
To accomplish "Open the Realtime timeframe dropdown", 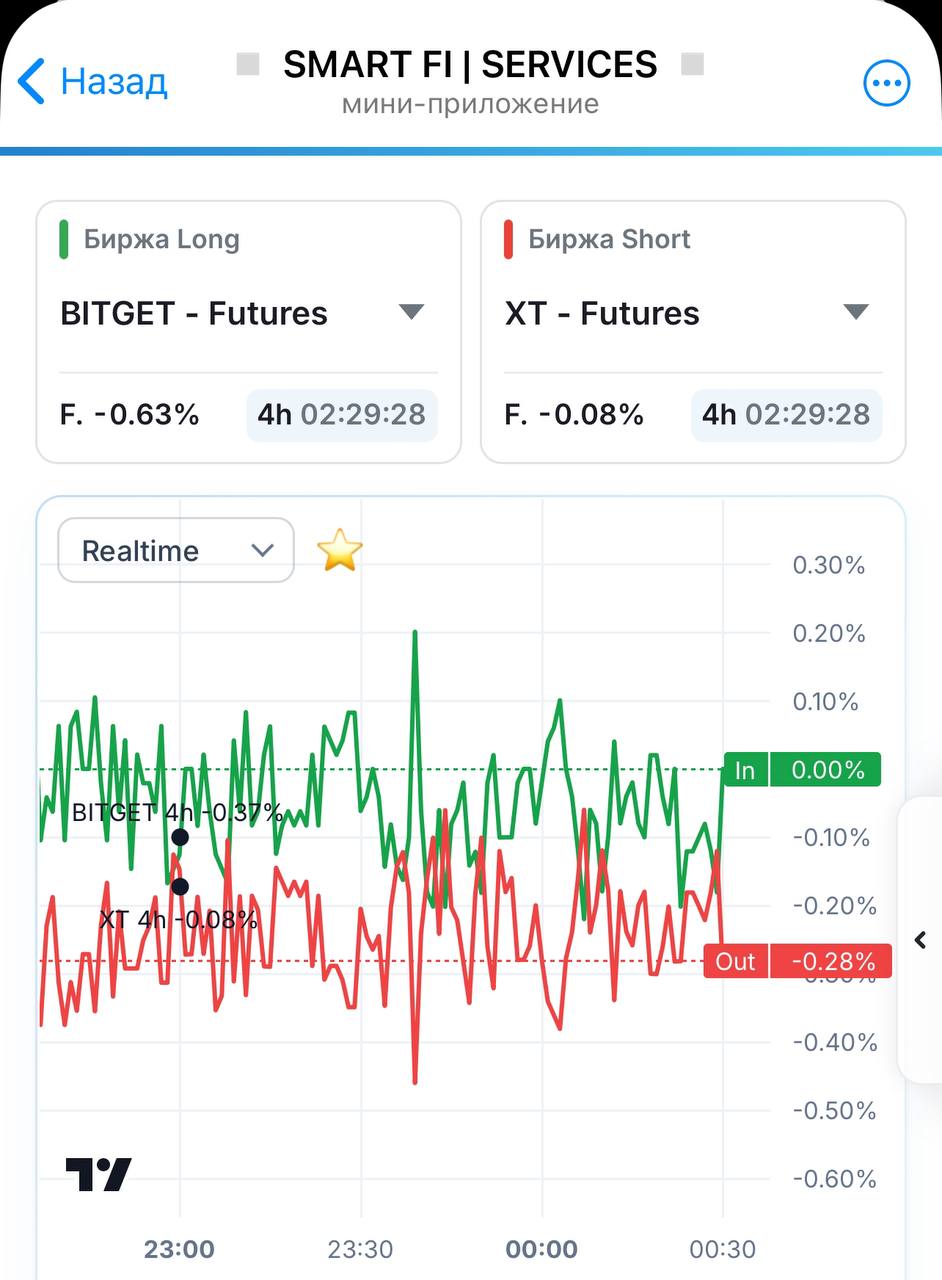I will [176, 550].
